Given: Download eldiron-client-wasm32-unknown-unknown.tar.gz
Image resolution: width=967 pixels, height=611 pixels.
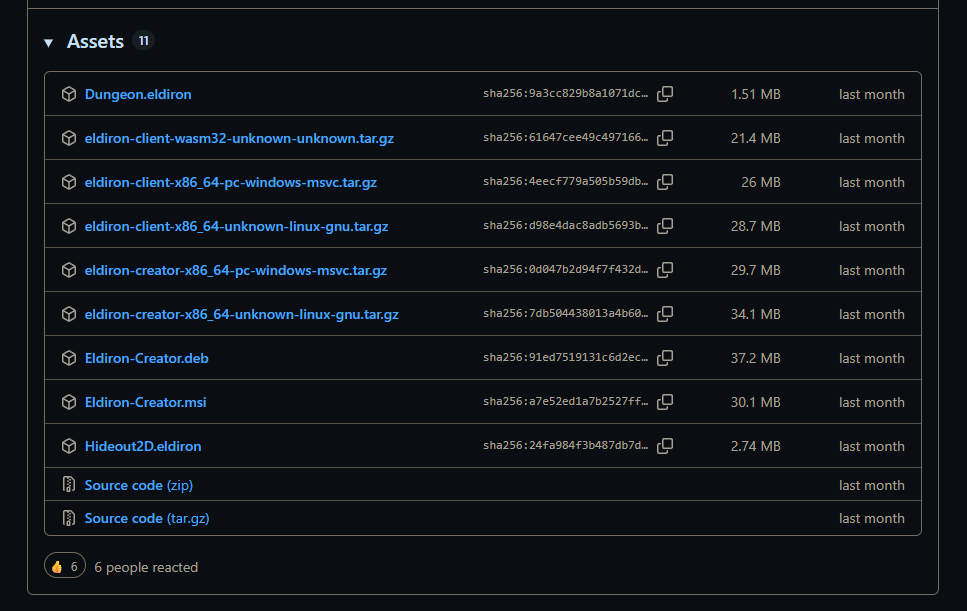Looking at the screenshot, I should [x=239, y=138].
